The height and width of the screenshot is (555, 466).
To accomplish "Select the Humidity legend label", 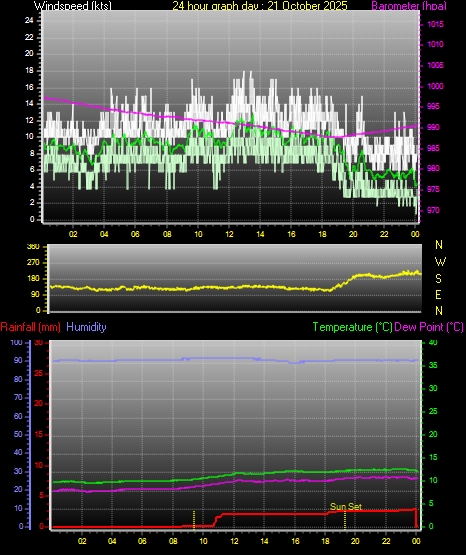I will coord(86,327).
